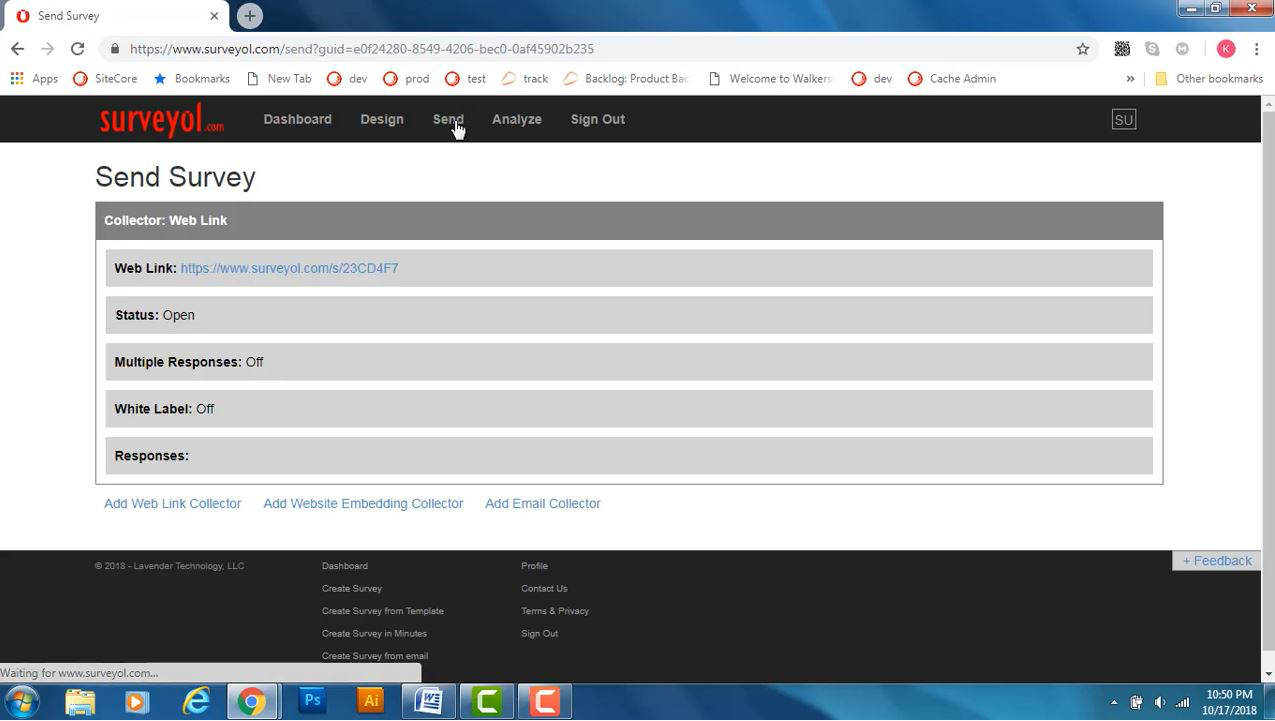Open the Backlog: Product bookmark
Image resolution: width=1275 pixels, height=721 pixels.
(x=626, y=79)
